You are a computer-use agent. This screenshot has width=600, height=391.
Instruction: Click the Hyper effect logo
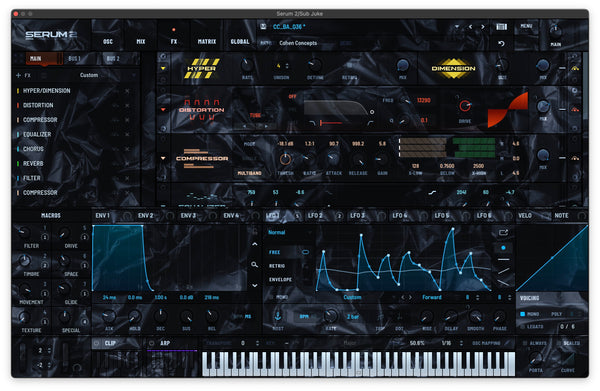coord(202,68)
